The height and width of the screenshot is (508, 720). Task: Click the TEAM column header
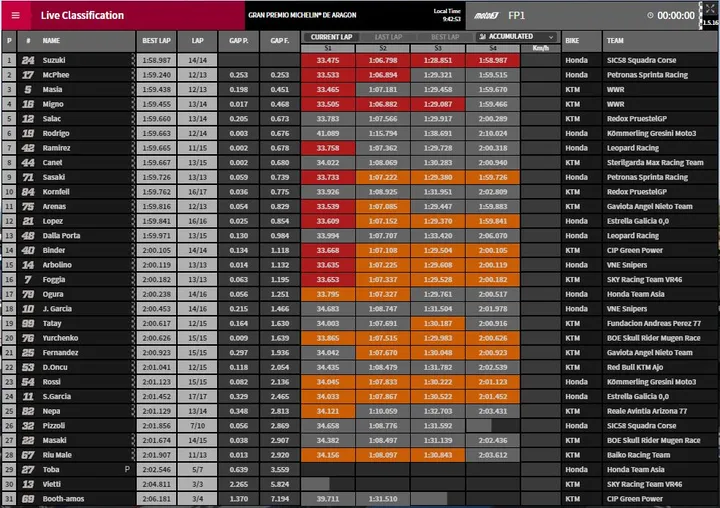coord(615,41)
